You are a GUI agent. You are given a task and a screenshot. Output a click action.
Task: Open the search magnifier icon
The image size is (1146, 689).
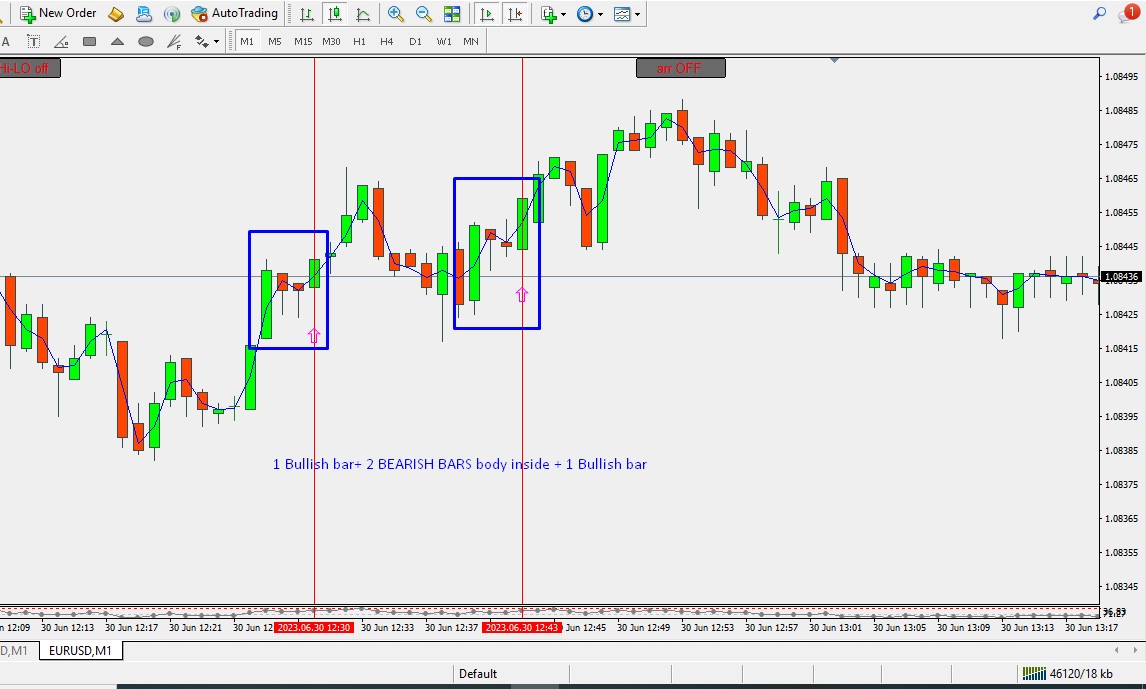[1099, 14]
